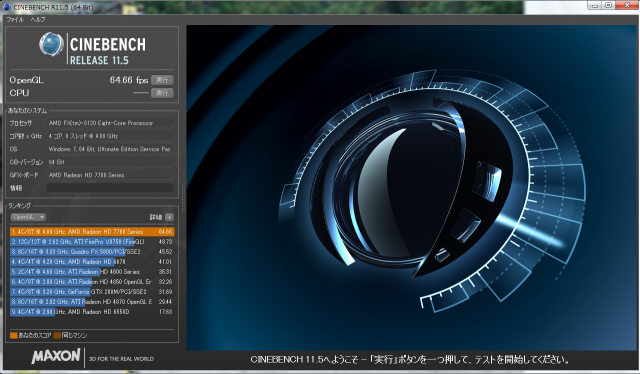Maximize the Cinebench window

click(608, 5)
